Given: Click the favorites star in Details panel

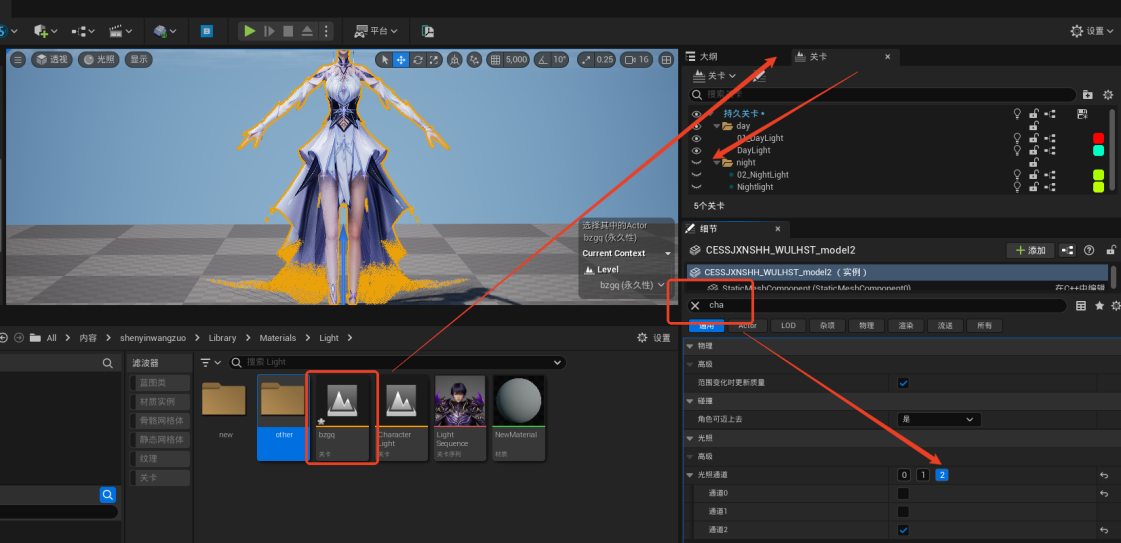Looking at the screenshot, I should point(1100,305).
